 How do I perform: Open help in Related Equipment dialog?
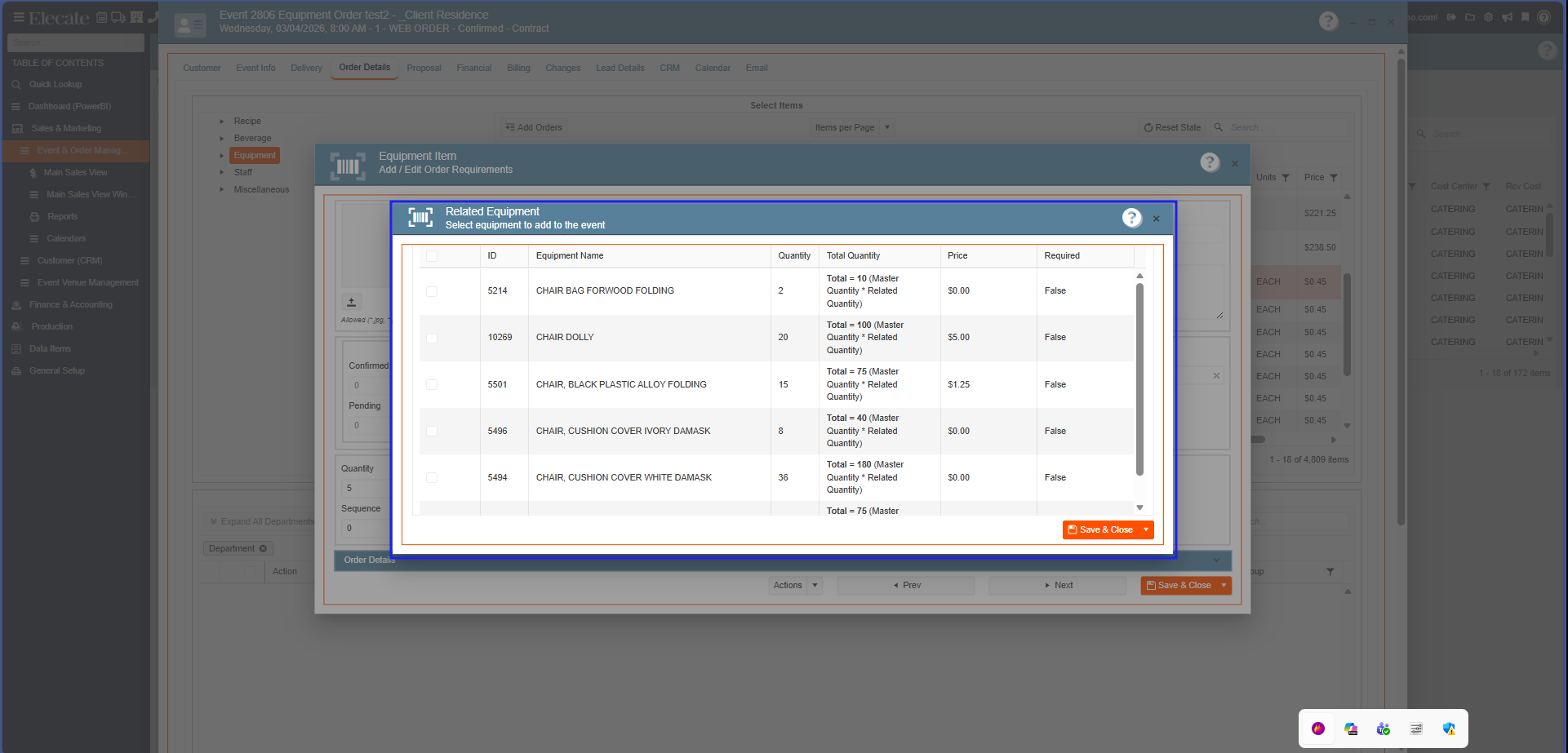(x=1131, y=218)
